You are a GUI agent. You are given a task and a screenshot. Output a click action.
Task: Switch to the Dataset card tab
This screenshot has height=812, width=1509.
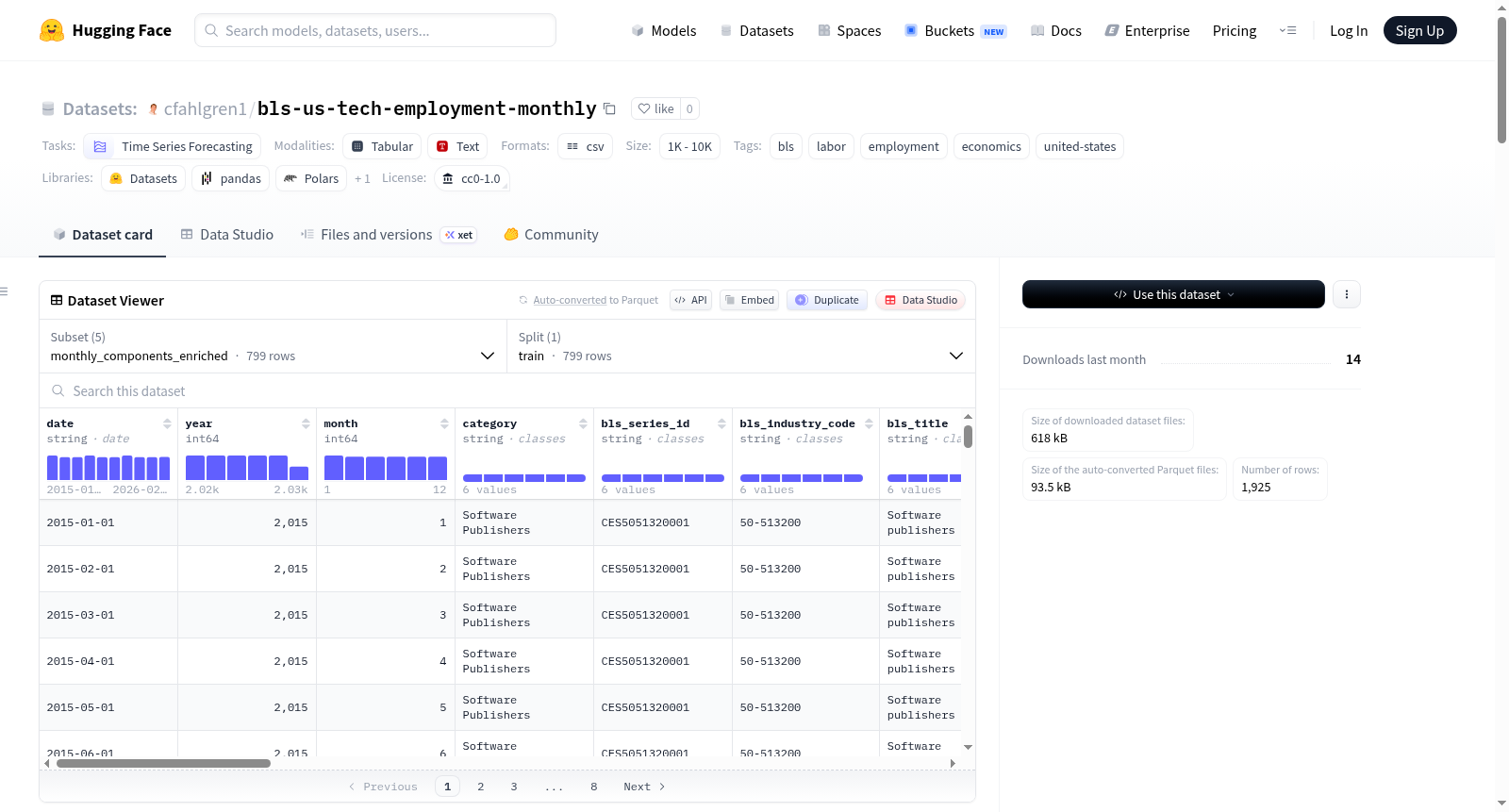[103, 235]
